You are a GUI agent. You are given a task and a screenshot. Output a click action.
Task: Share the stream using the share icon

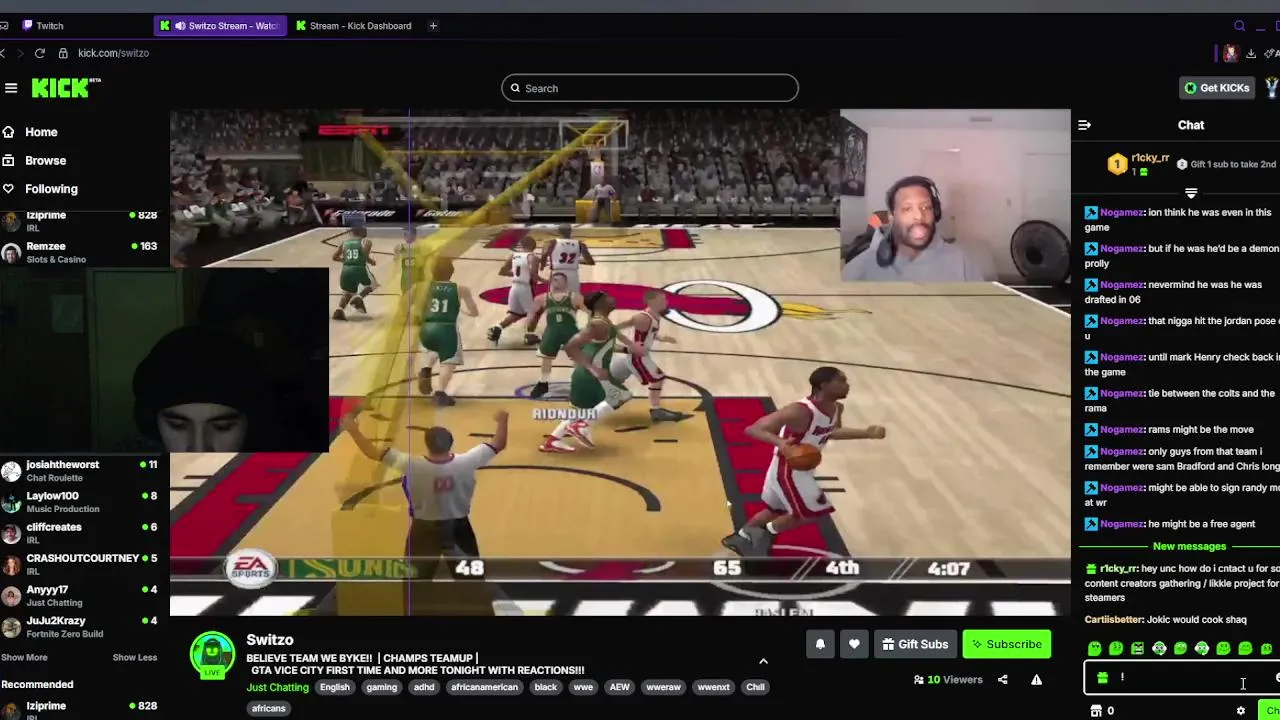(1002, 680)
